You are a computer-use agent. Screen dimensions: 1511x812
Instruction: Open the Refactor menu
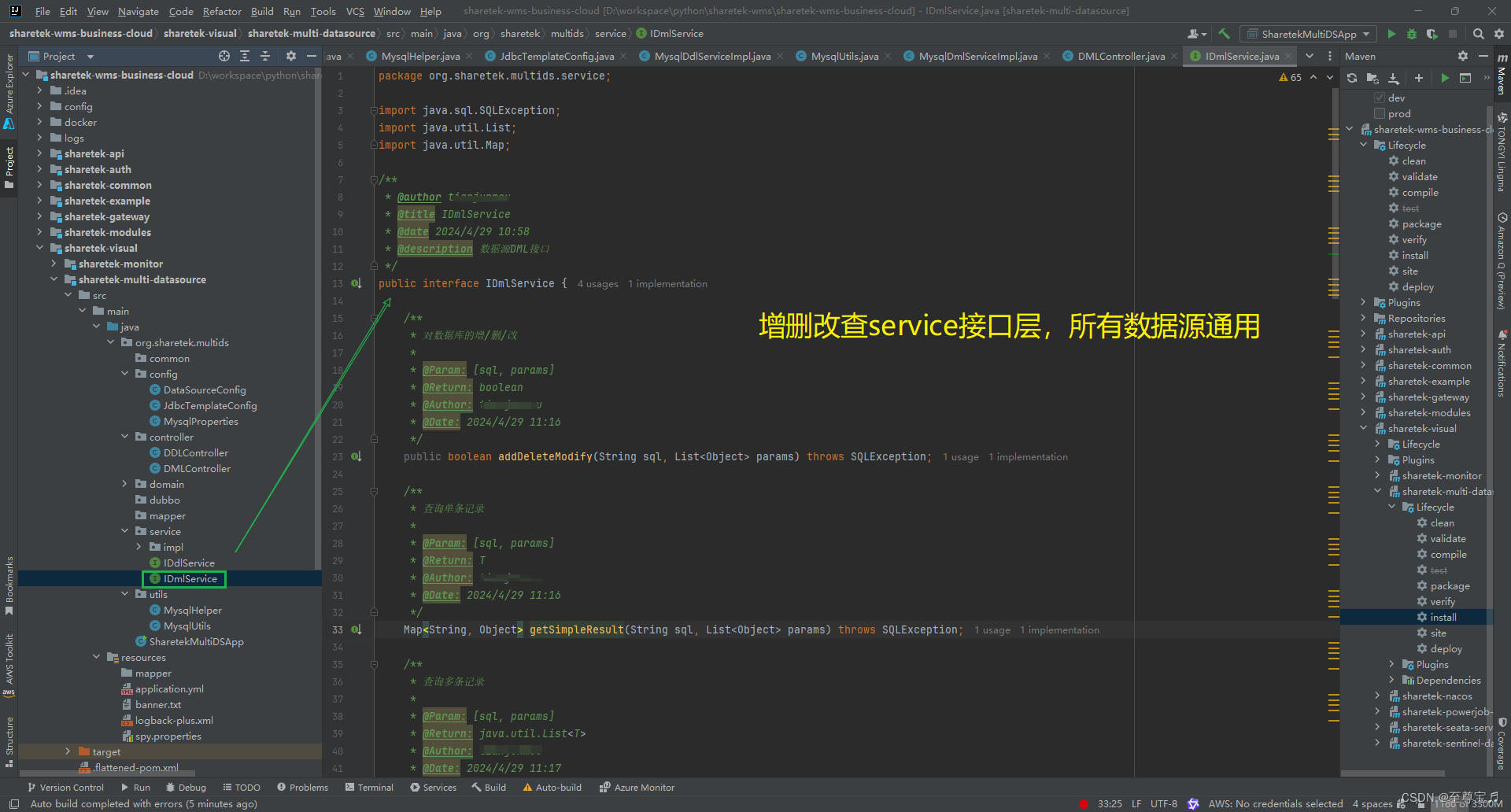click(222, 11)
